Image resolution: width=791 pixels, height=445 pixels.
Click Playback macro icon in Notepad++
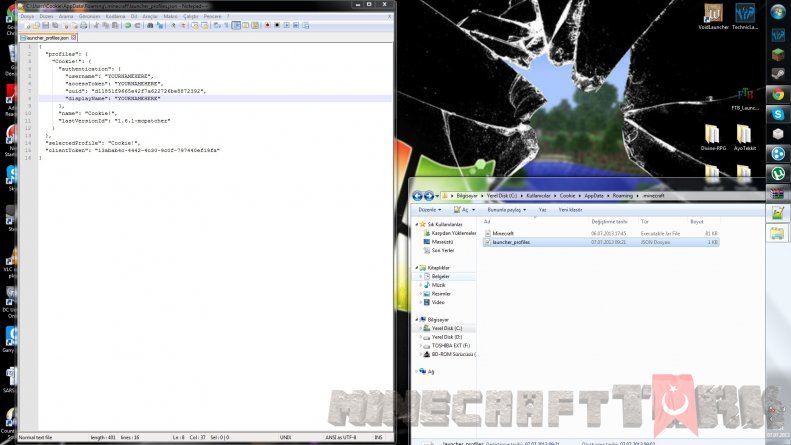click(287, 25)
